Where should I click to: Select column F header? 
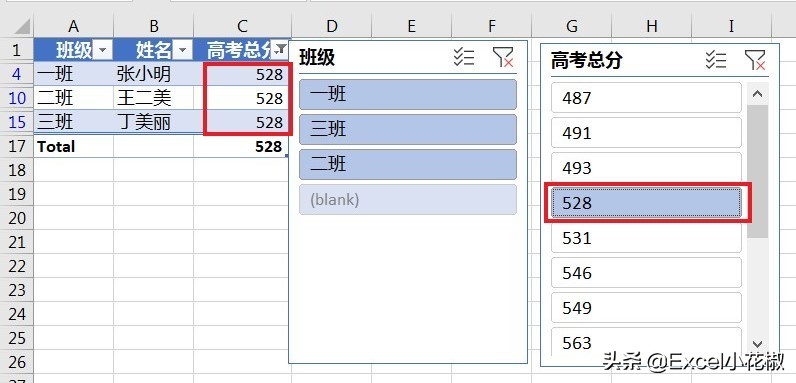pos(491,26)
